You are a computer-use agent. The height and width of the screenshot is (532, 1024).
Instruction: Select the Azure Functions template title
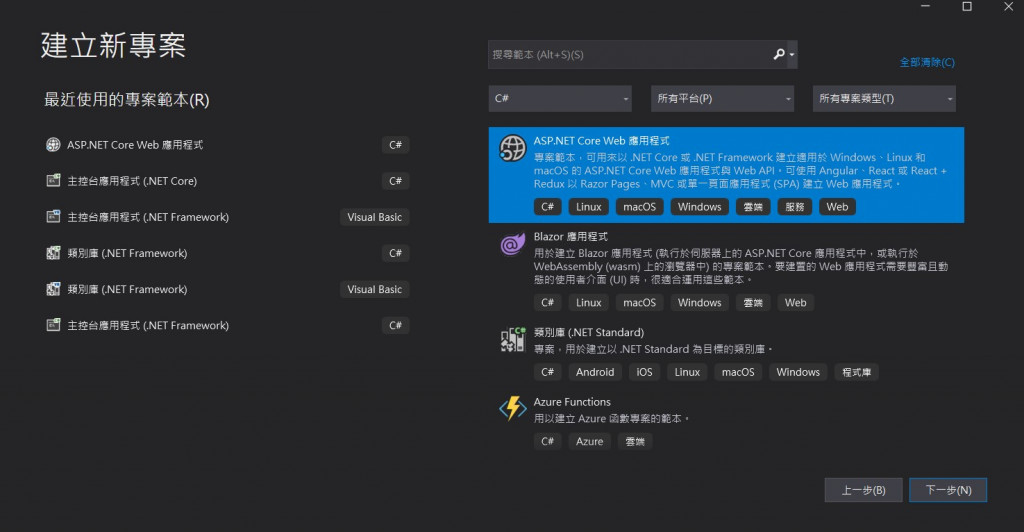pos(572,402)
